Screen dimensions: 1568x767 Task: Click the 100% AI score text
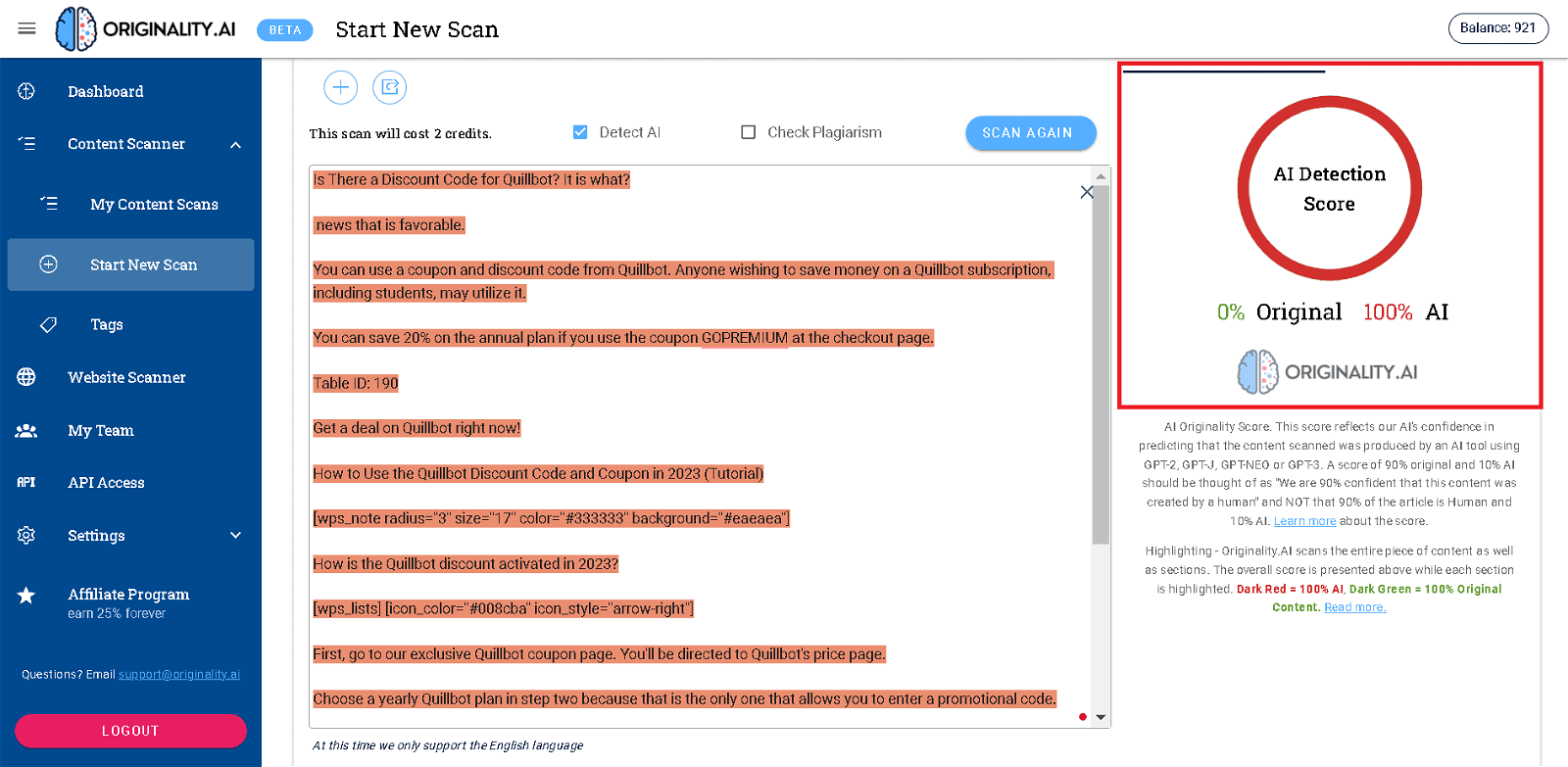tap(1405, 312)
